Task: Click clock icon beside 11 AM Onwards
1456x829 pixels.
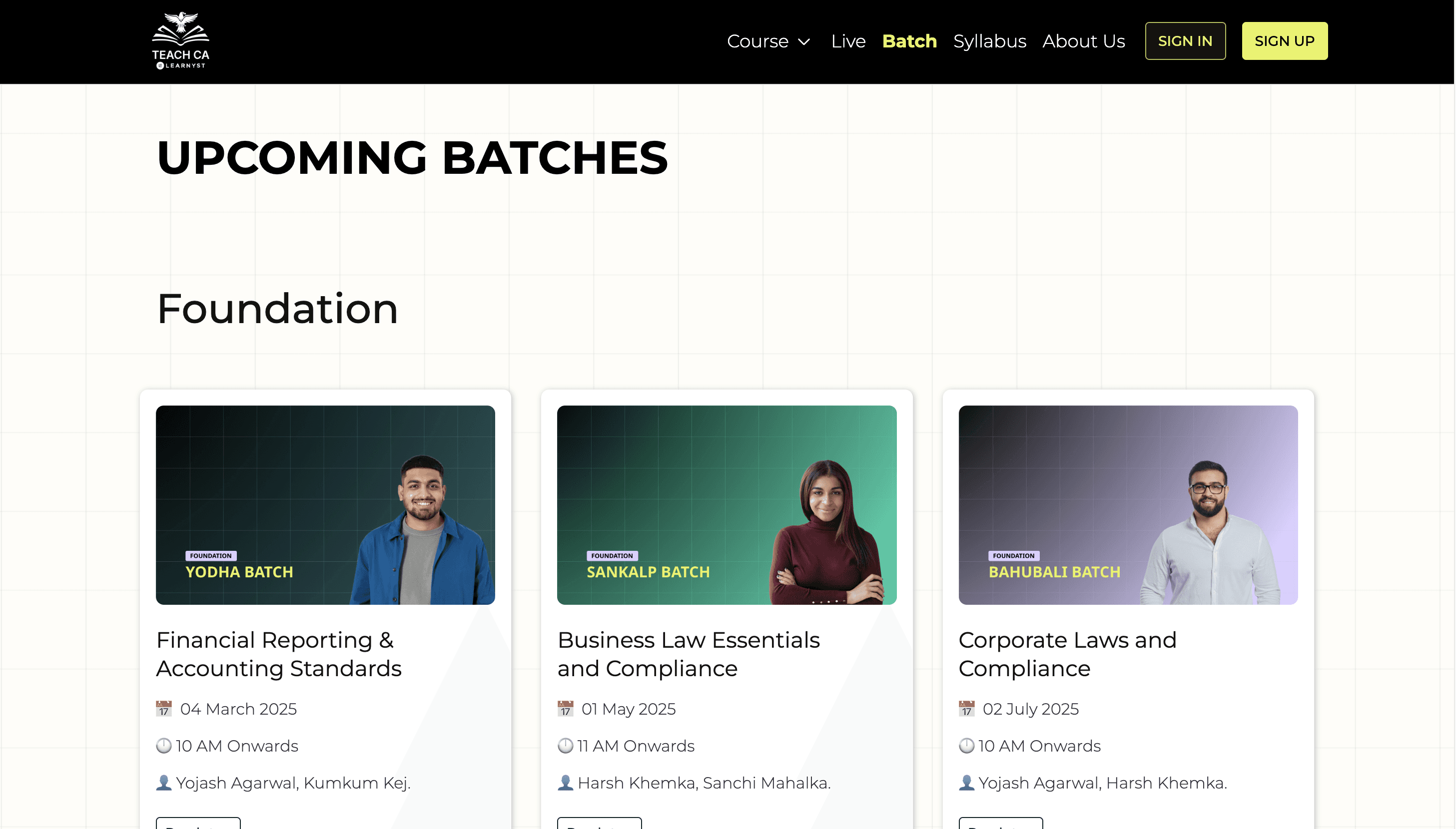Action: 565,746
